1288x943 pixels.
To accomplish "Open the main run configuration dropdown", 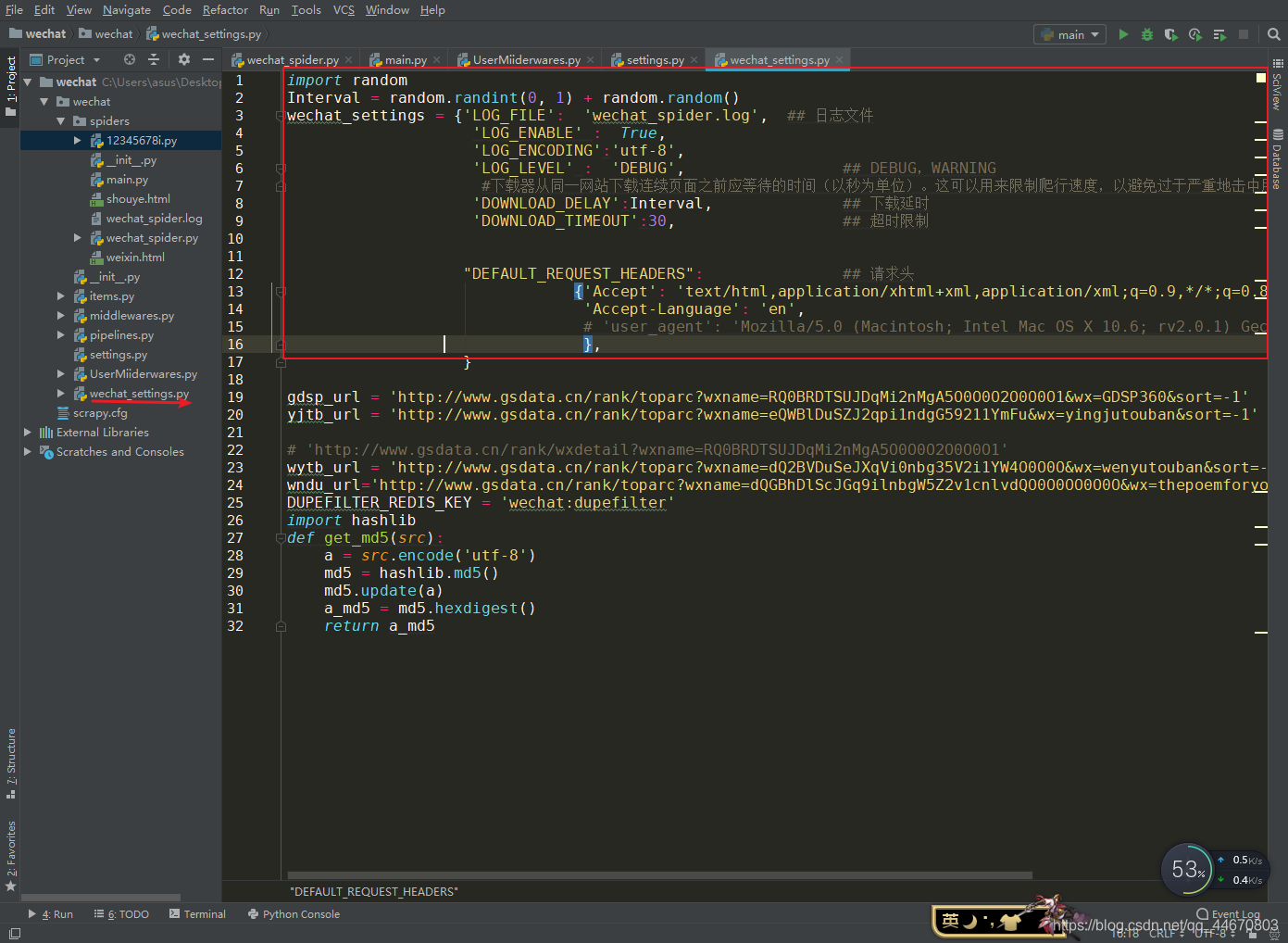I will 1069,34.
